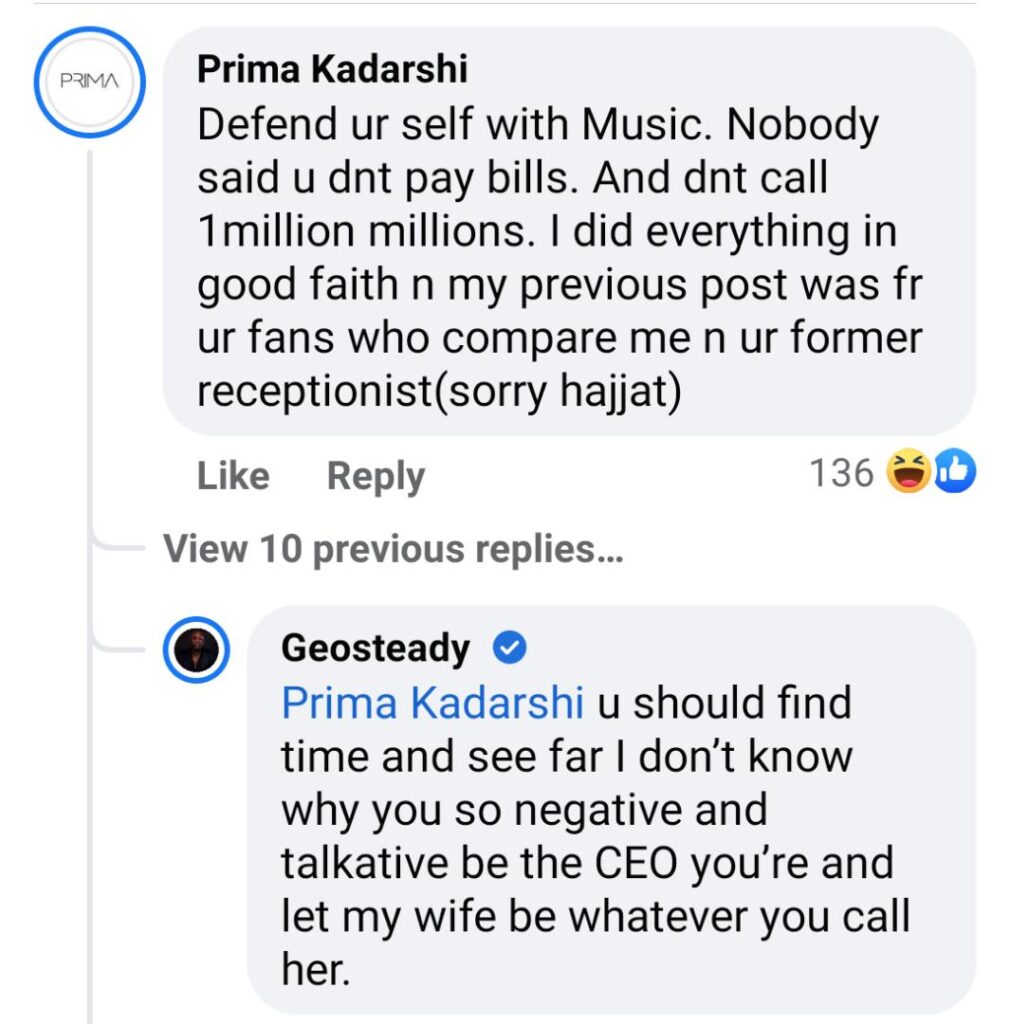Like Prima Kadarshi's comment
The image size is (1010, 1024).
(x=233, y=476)
